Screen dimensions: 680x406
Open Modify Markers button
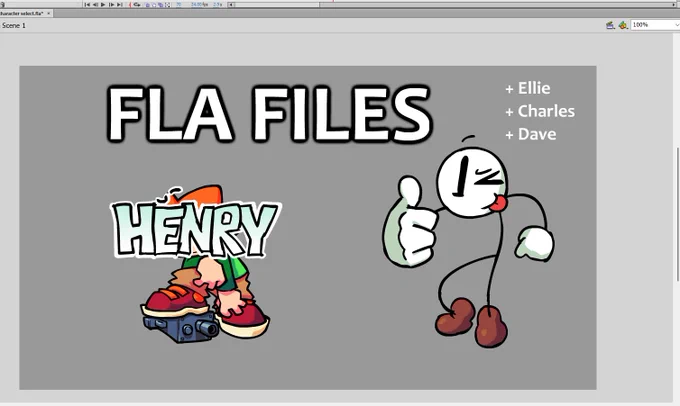pyautogui.click(x=168, y=5)
